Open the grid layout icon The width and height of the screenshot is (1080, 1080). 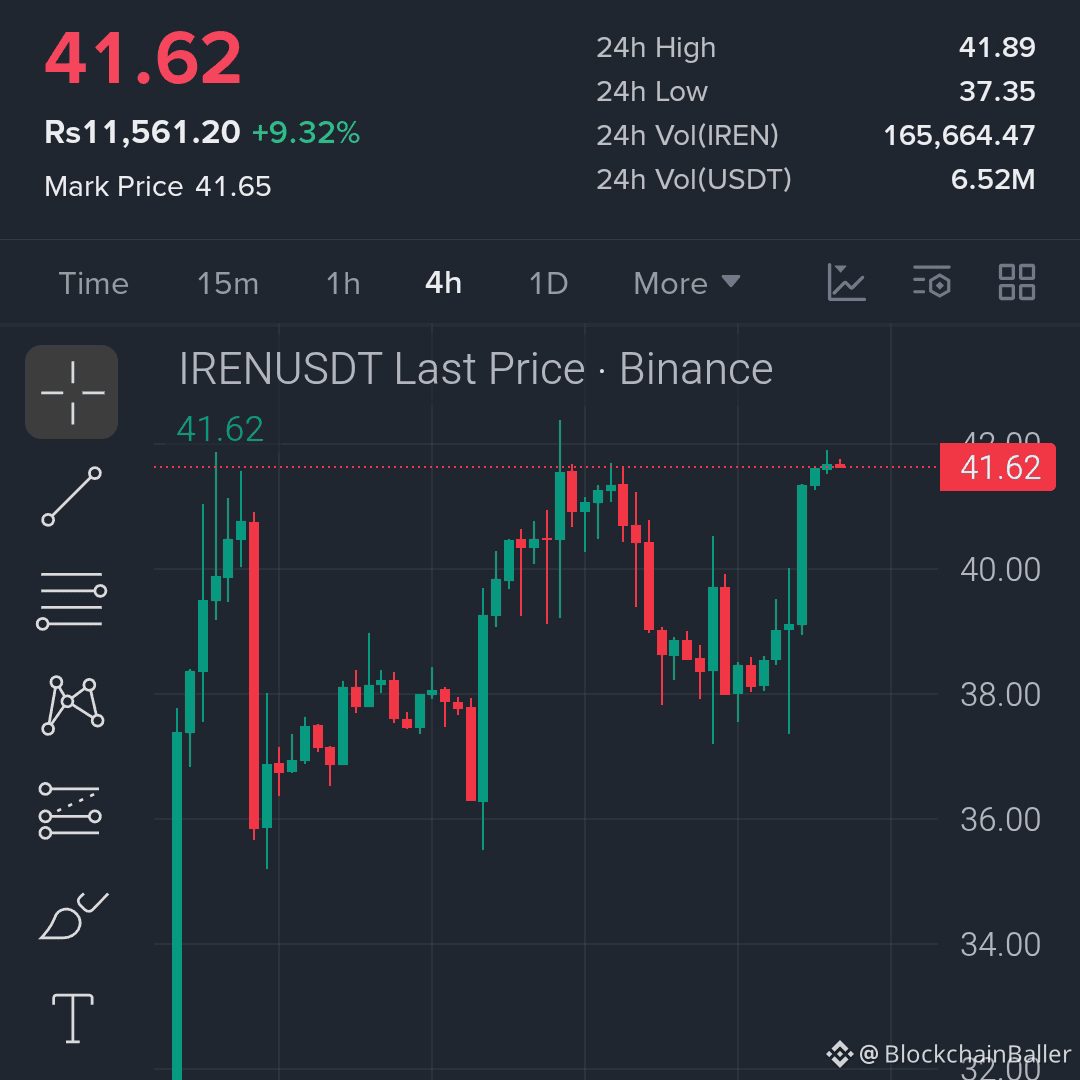click(x=1017, y=282)
